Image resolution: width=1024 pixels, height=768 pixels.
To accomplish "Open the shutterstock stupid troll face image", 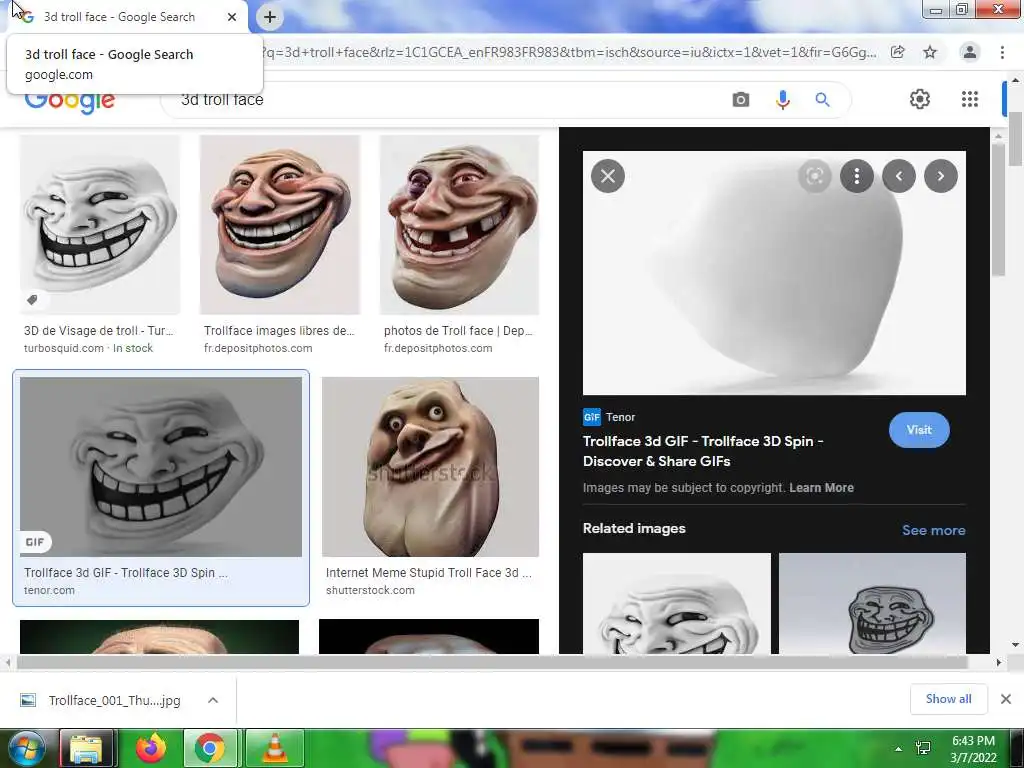I will [430, 466].
